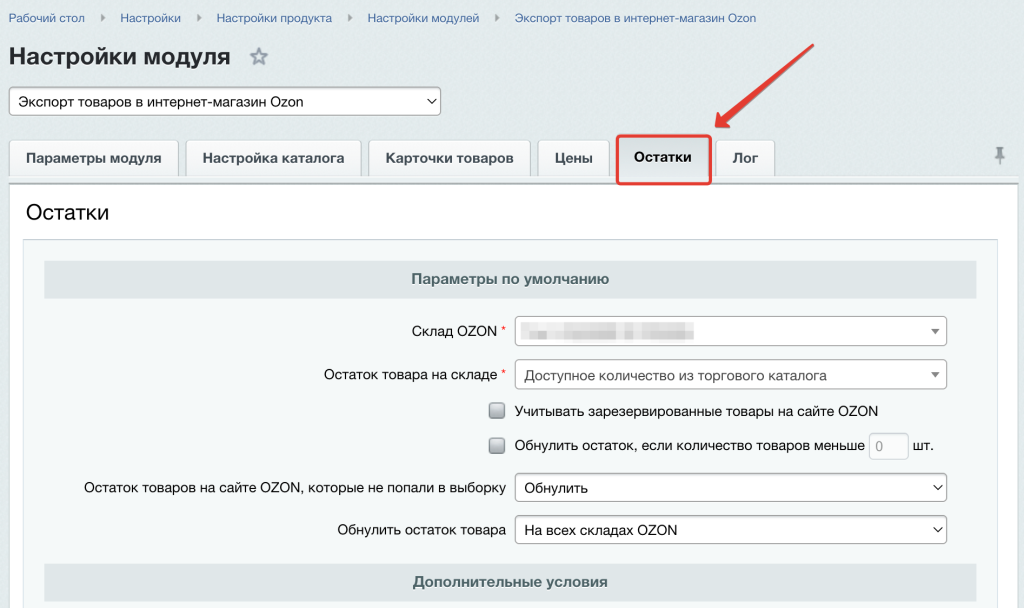Check 'Обнулить остаток, если количество товаров меньше'
1024x608 pixels.
[497, 445]
